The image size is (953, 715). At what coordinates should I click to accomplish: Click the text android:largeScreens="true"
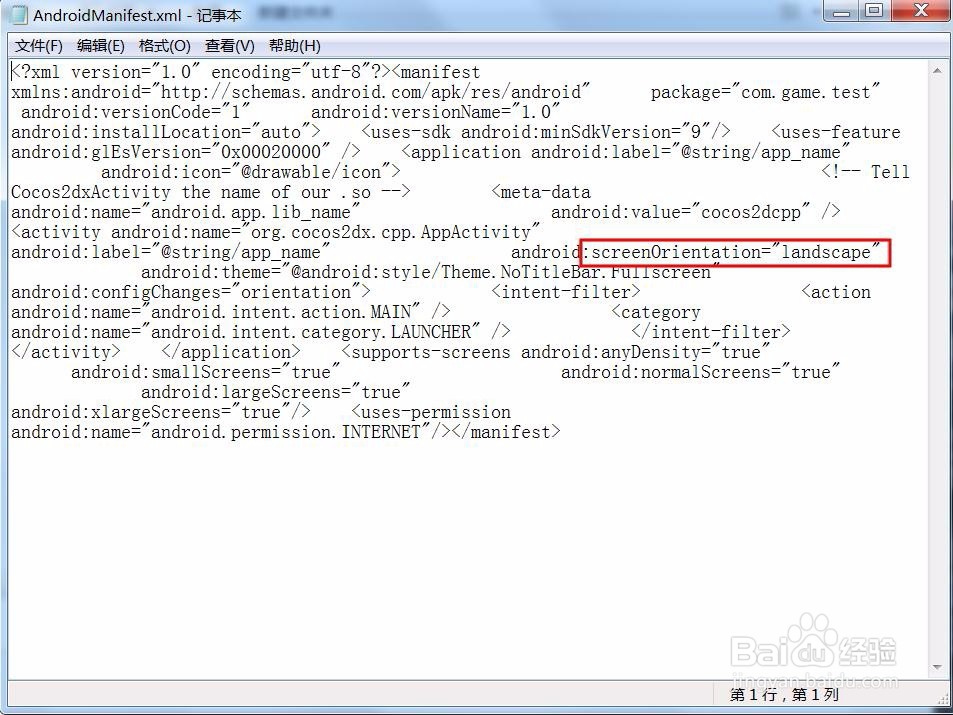coord(275,393)
